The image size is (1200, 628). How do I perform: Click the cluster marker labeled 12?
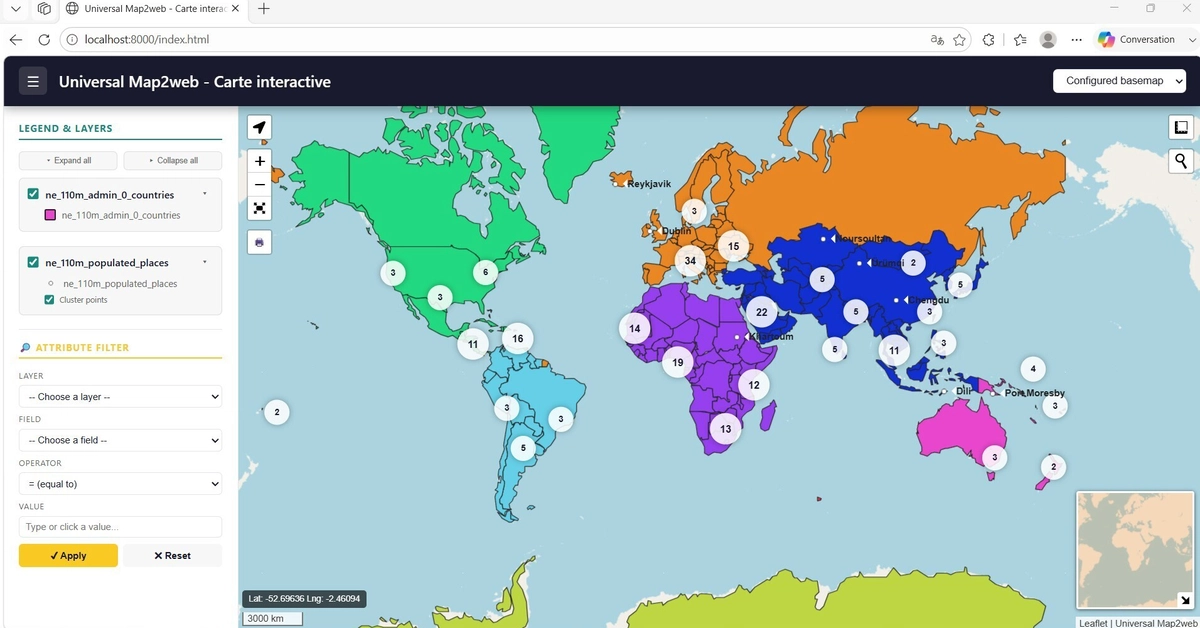(x=754, y=385)
